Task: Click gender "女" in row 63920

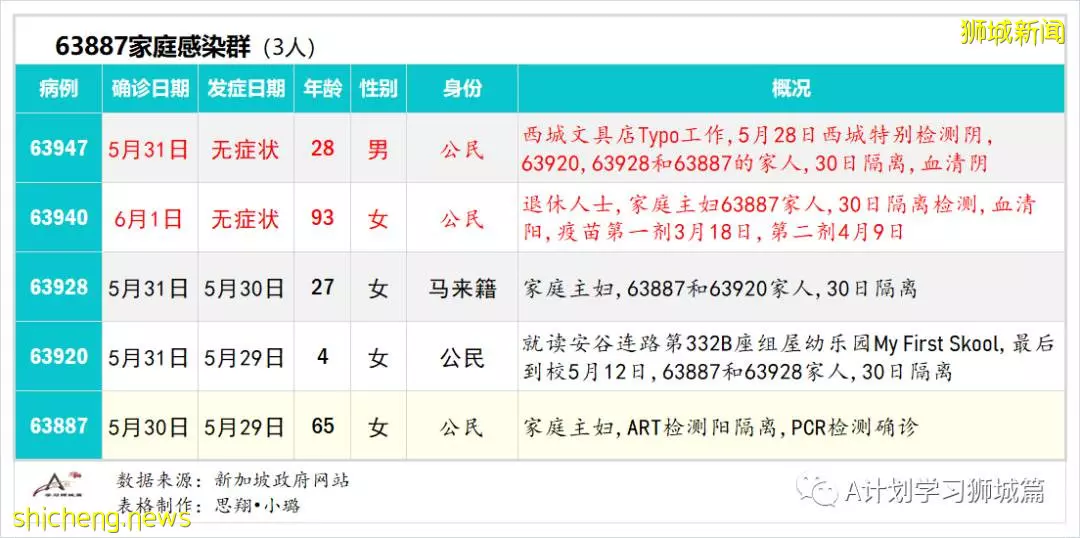Action: (x=378, y=358)
